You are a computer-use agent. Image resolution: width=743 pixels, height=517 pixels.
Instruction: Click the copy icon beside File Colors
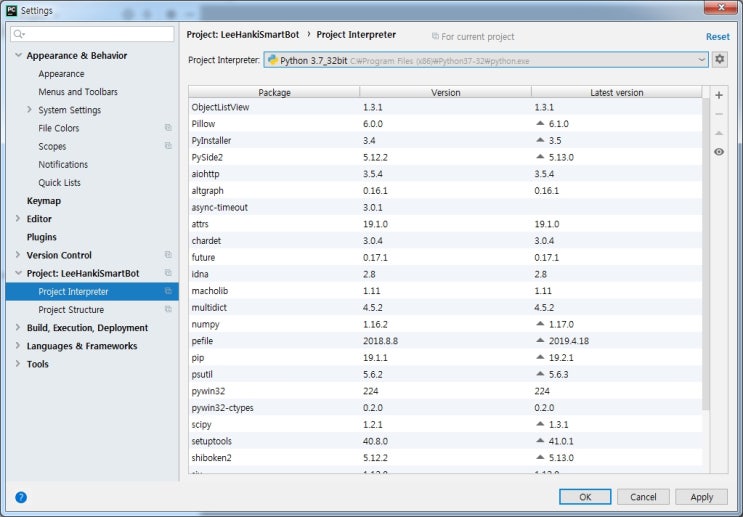(168, 127)
